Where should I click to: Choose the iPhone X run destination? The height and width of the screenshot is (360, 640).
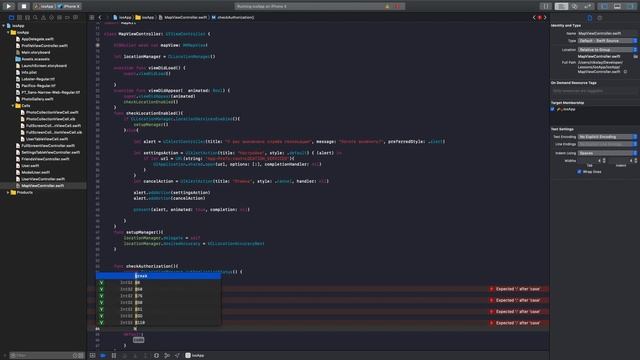point(70,7)
